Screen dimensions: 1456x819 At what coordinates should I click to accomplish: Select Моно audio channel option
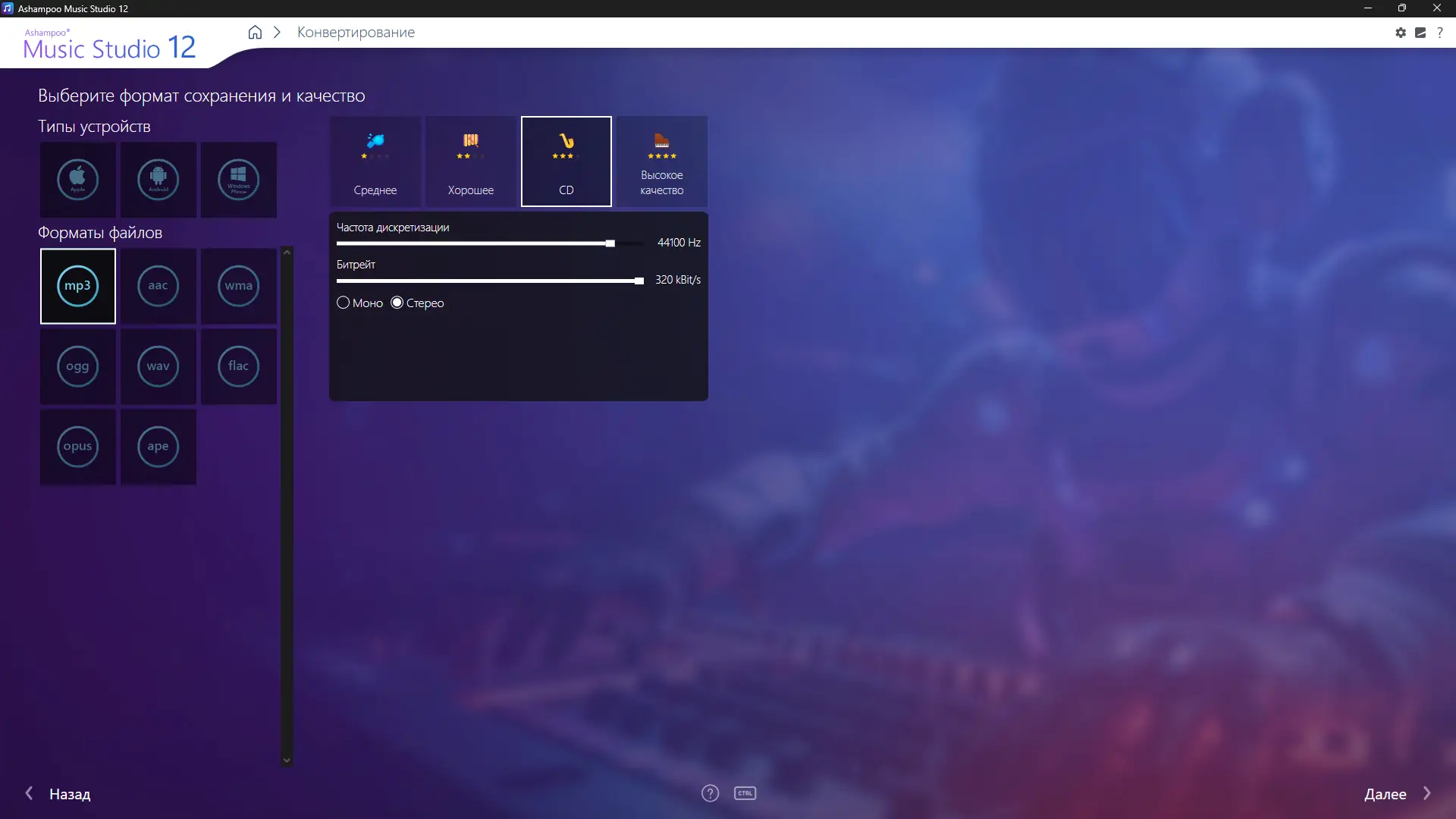click(x=344, y=303)
